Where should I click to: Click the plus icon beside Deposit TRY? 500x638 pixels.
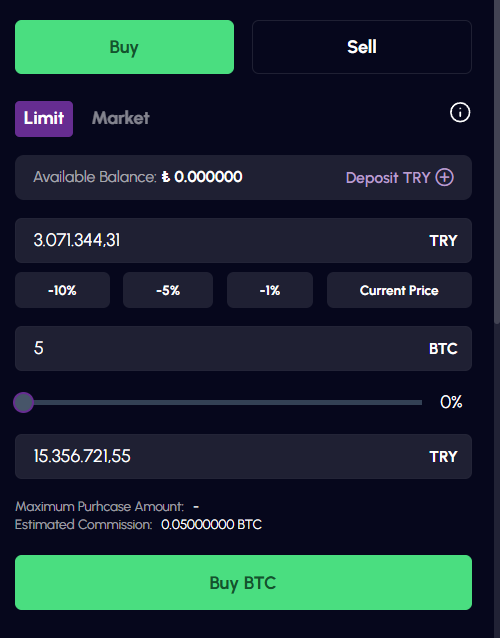coord(444,177)
